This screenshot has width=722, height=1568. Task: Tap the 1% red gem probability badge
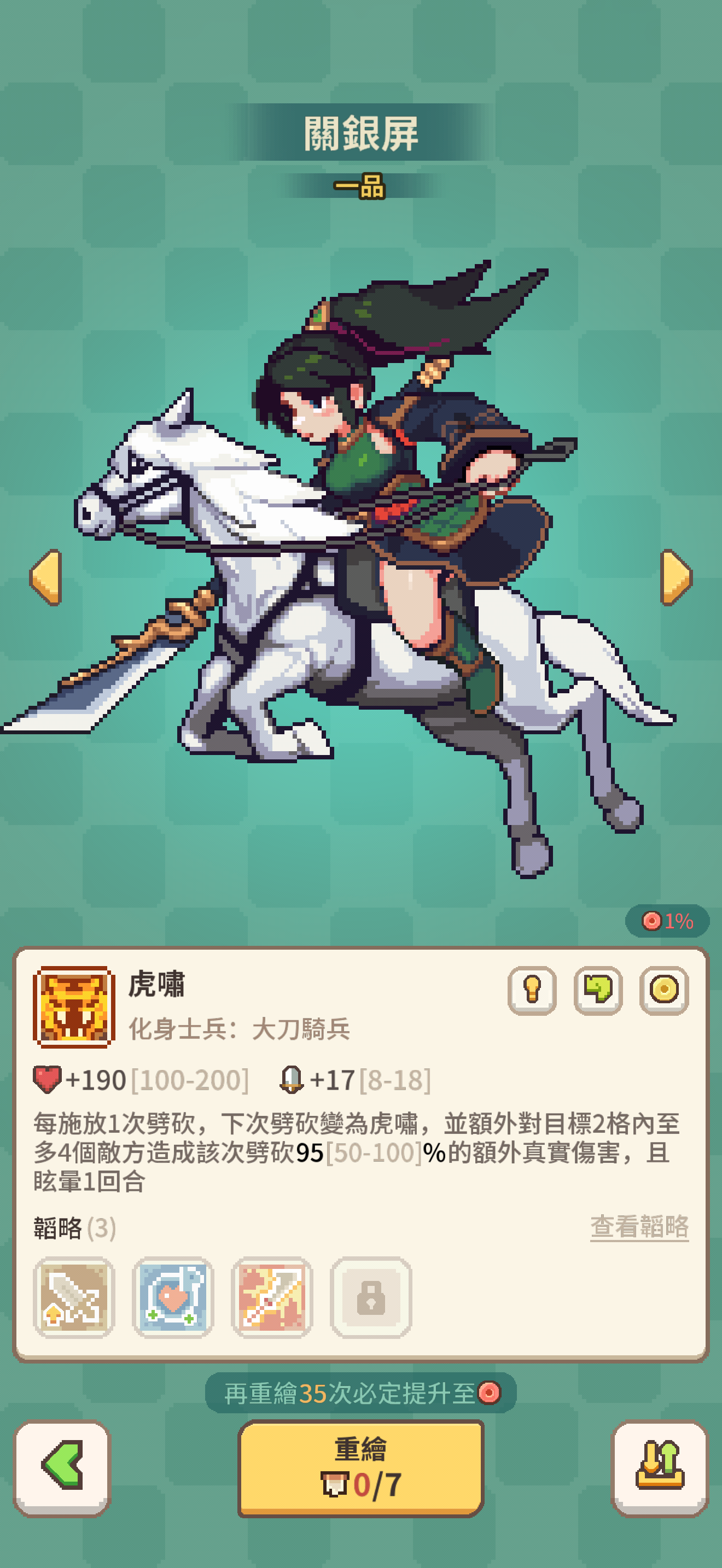tap(667, 920)
